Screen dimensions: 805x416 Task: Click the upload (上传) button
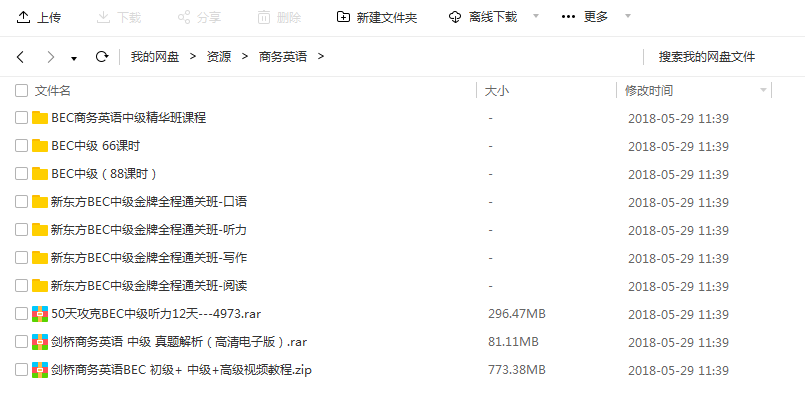pyautogui.click(x=39, y=17)
